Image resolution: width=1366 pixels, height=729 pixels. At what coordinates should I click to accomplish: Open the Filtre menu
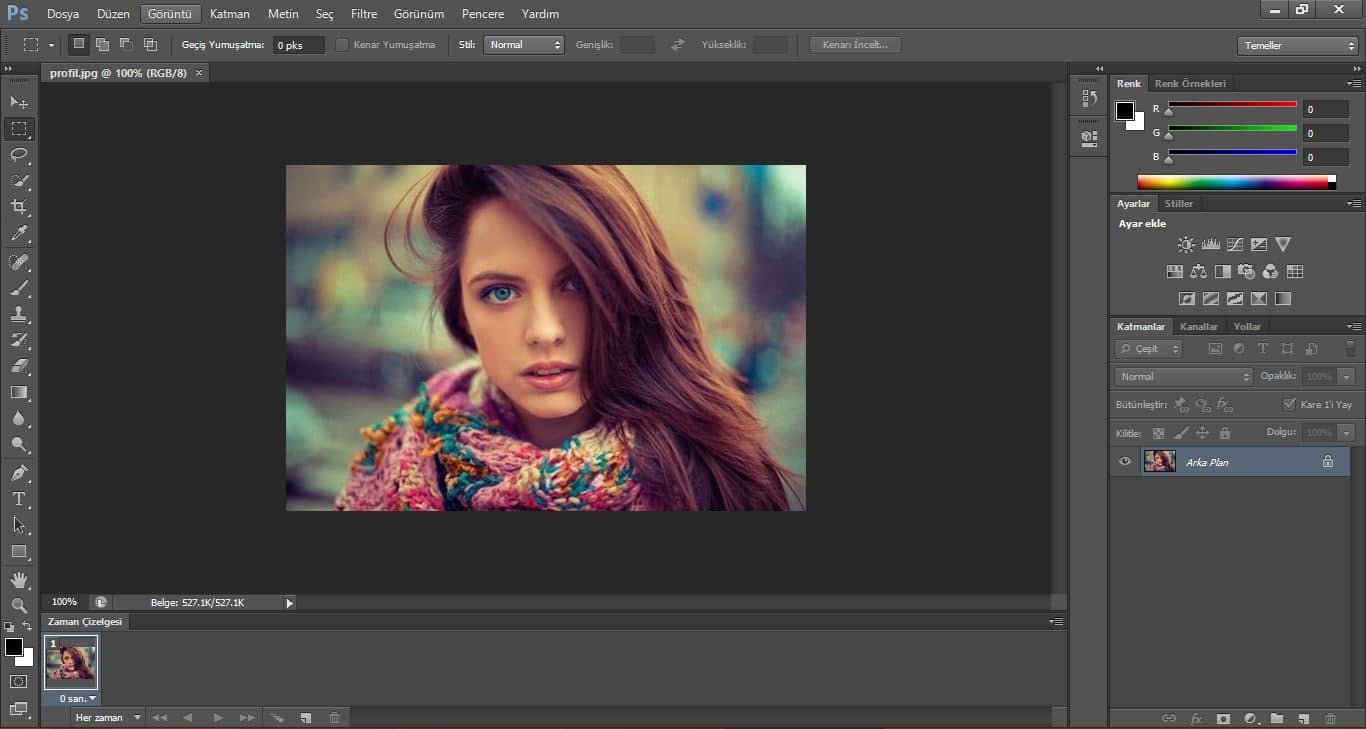click(364, 14)
